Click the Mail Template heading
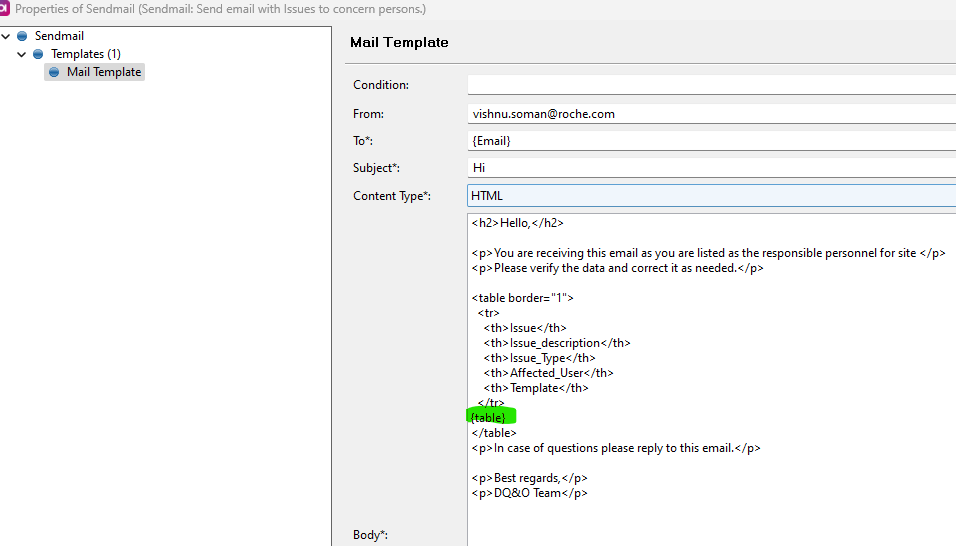Image resolution: width=956 pixels, height=546 pixels. (x=399, y=43)
